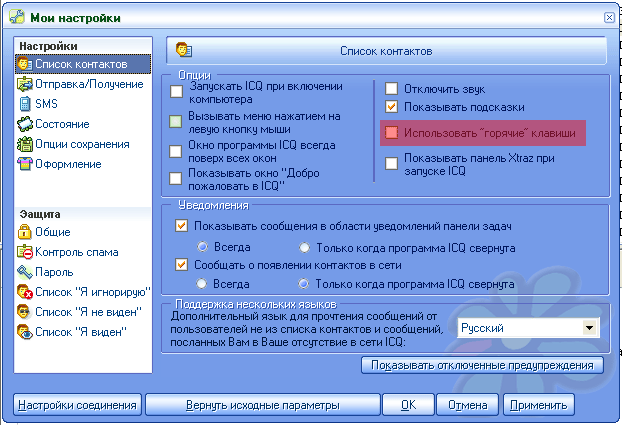Image resolution: width=622 pixels, height=425 pixels.
Task: Click the Пароль key icon
Action: [x=25, y=272]
